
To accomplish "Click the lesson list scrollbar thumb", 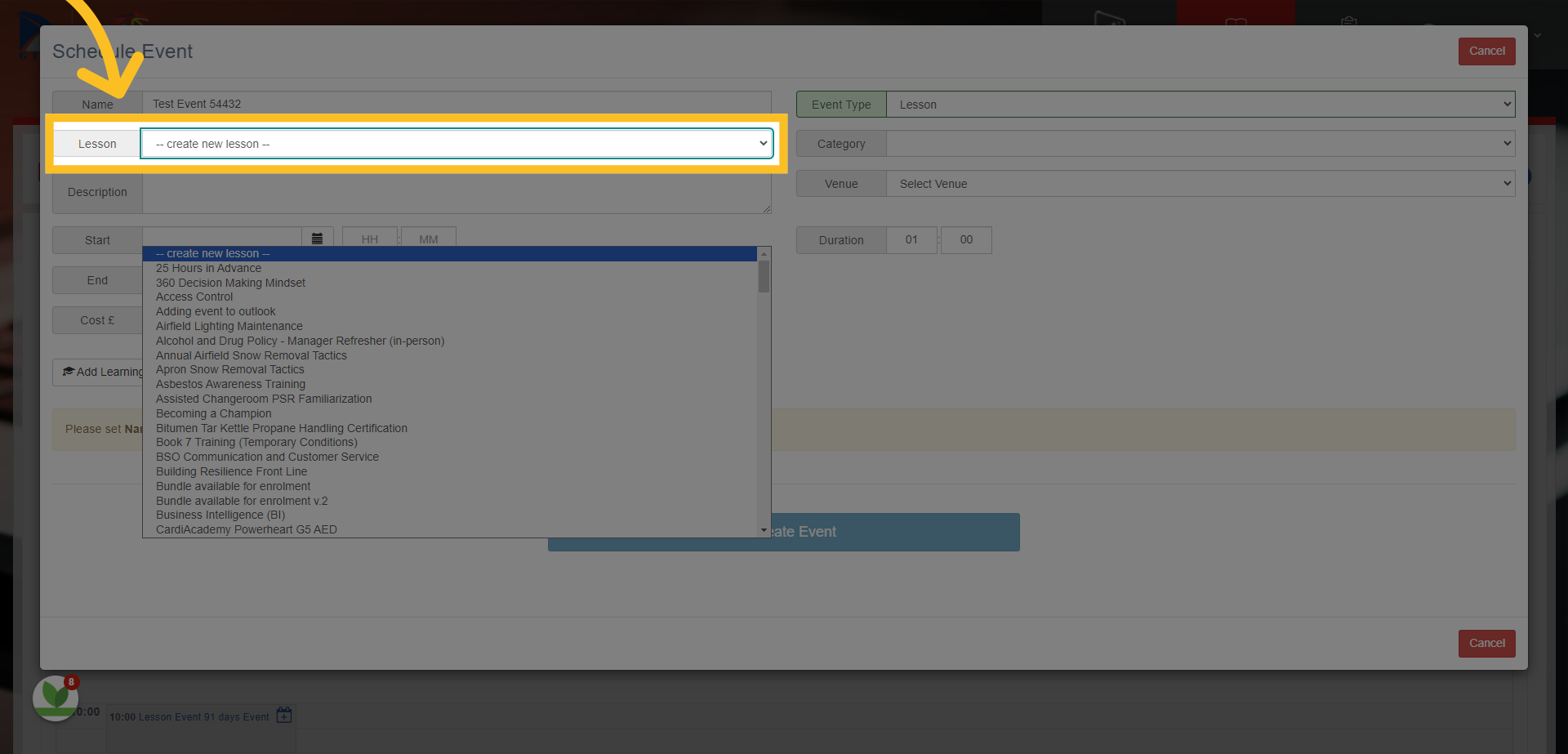I will tap(764, 276).
